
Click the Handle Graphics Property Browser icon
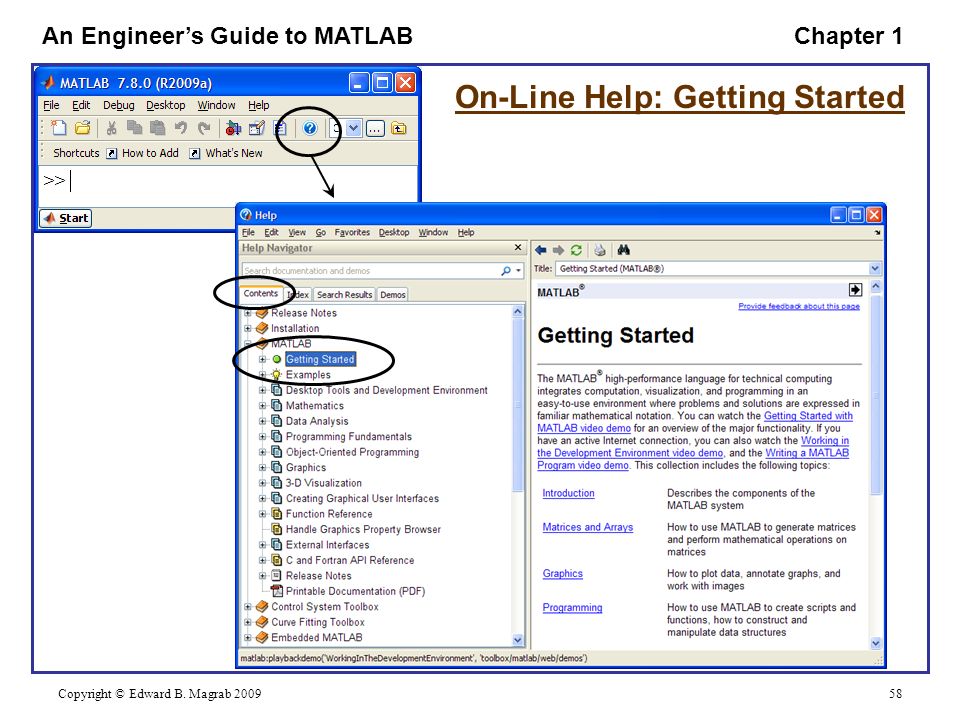pos(277,529)
